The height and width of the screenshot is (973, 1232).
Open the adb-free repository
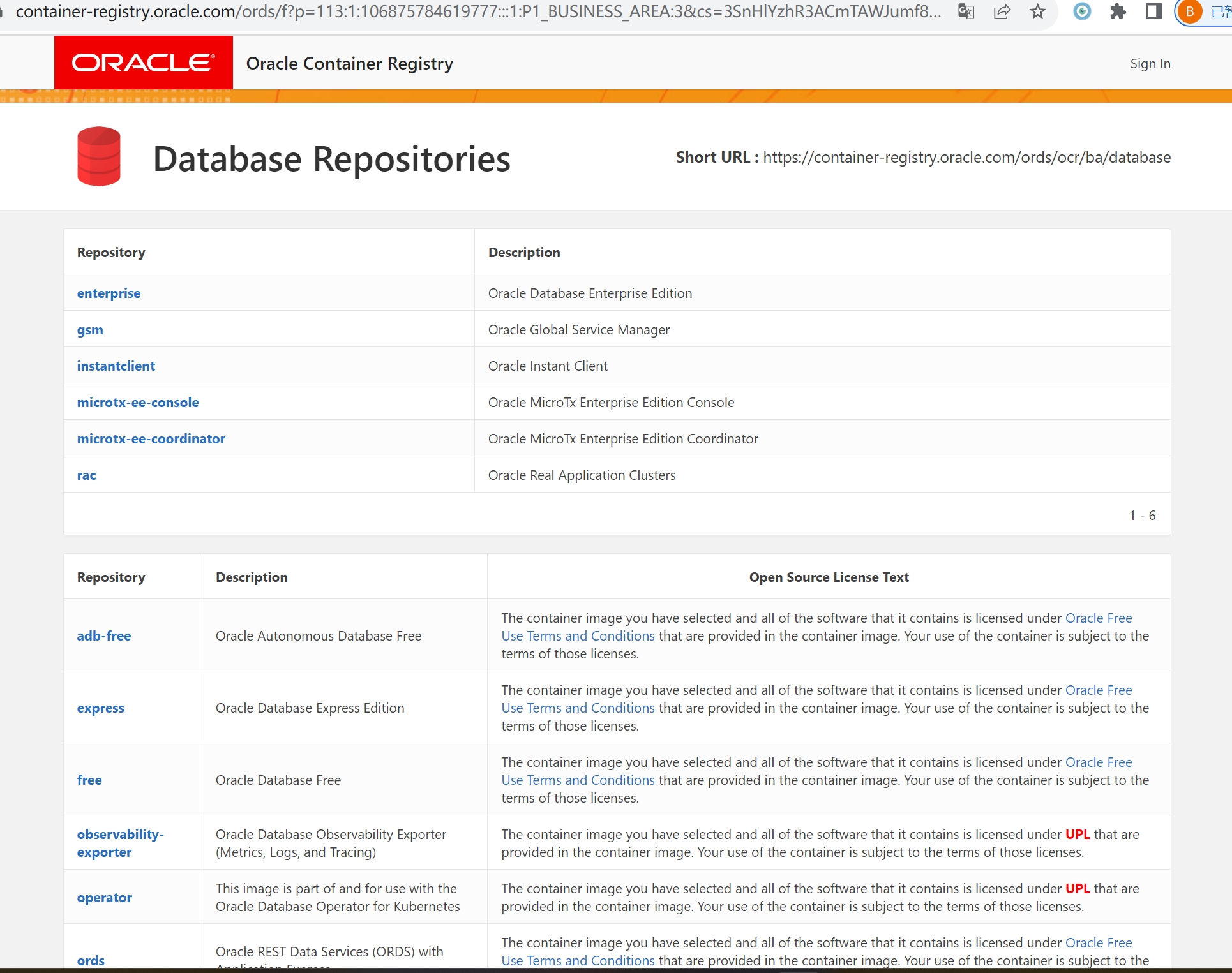tap(103, 635)
